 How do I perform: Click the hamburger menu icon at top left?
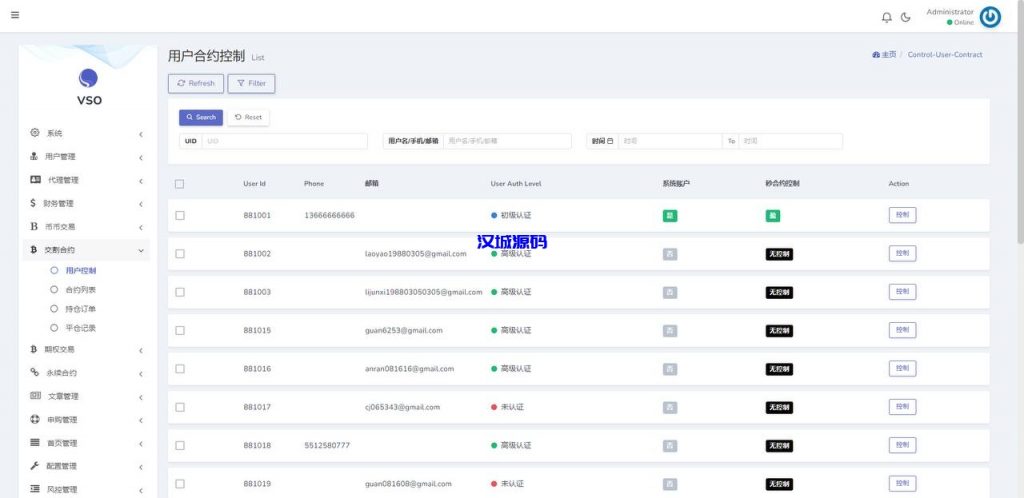(15, 15)
